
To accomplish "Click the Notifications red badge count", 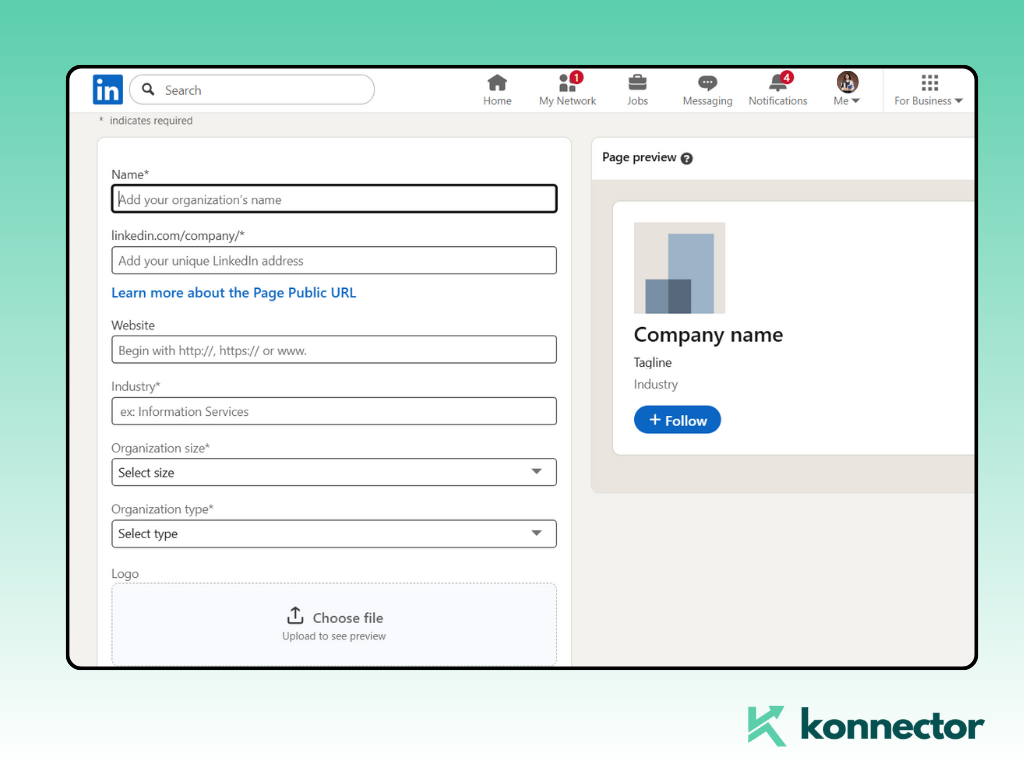I will 787,78.
